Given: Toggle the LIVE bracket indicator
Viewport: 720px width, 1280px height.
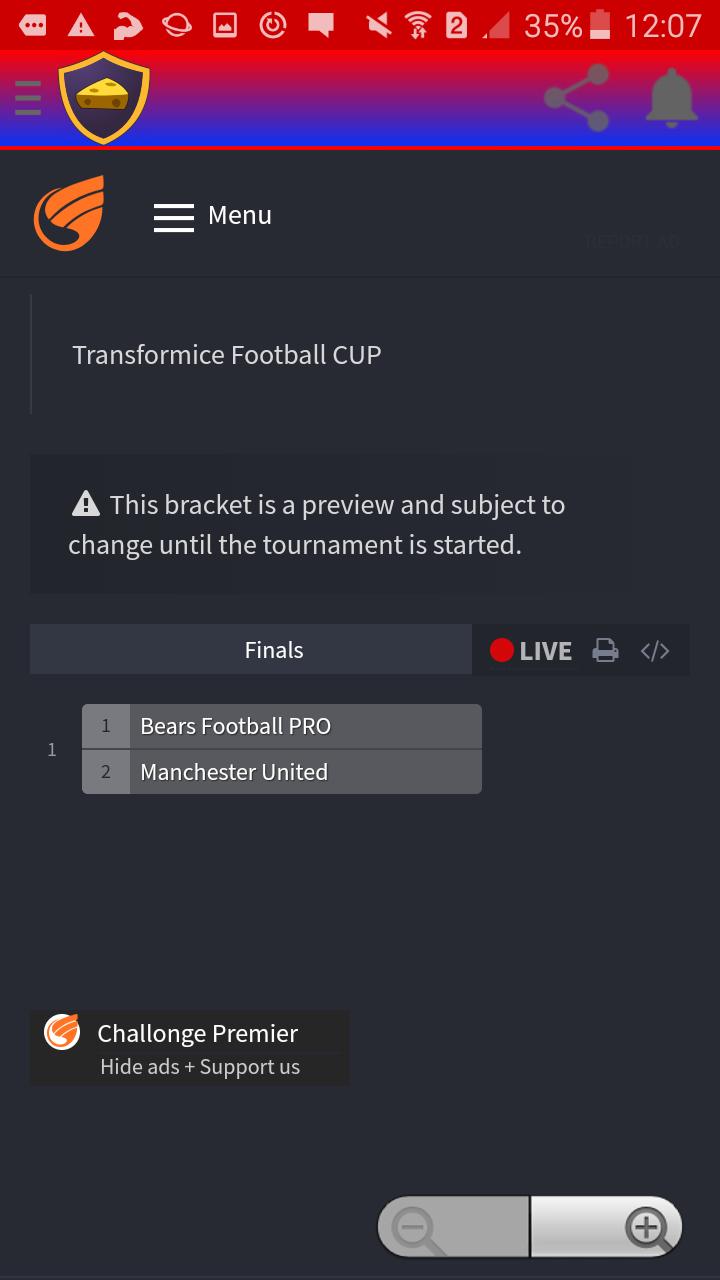Looking at the screenshot, I should (x=531, y=650).
